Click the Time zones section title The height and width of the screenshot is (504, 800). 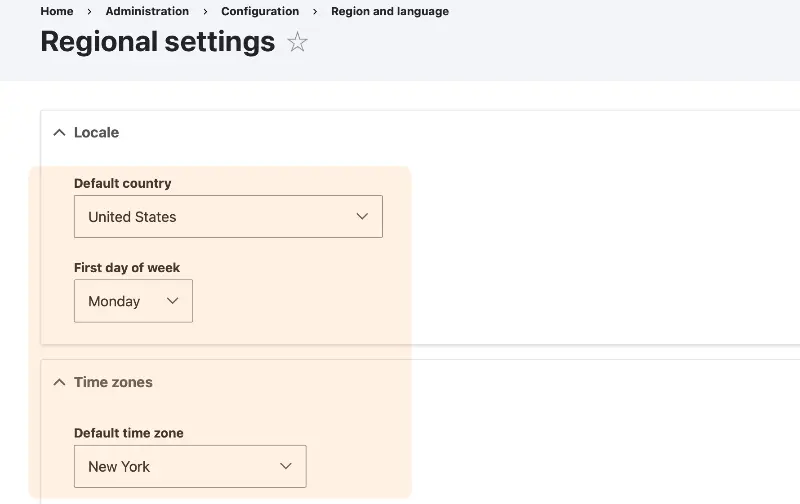coord(113,382)
